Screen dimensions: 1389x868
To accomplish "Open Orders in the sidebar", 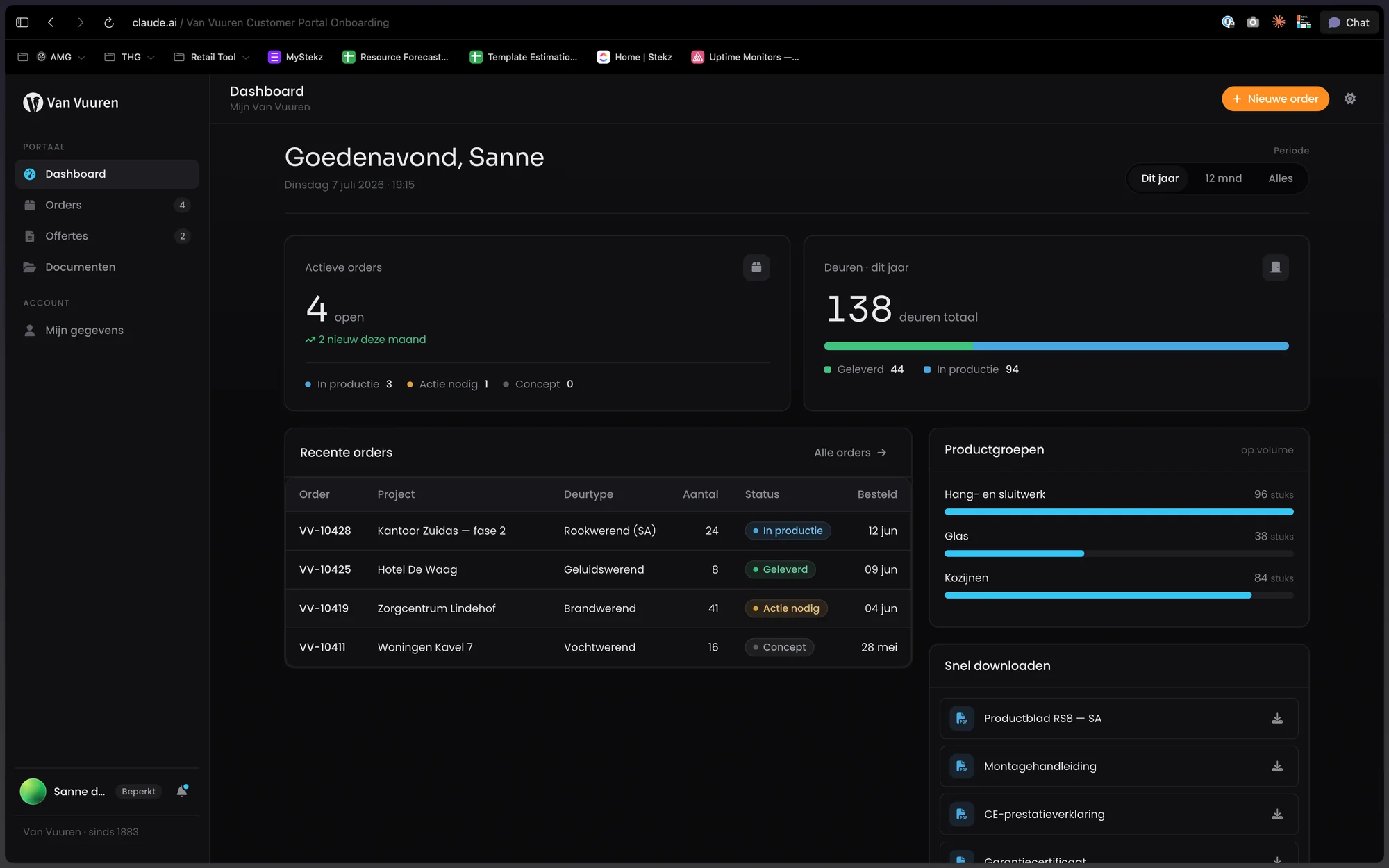I will point(107,205).
